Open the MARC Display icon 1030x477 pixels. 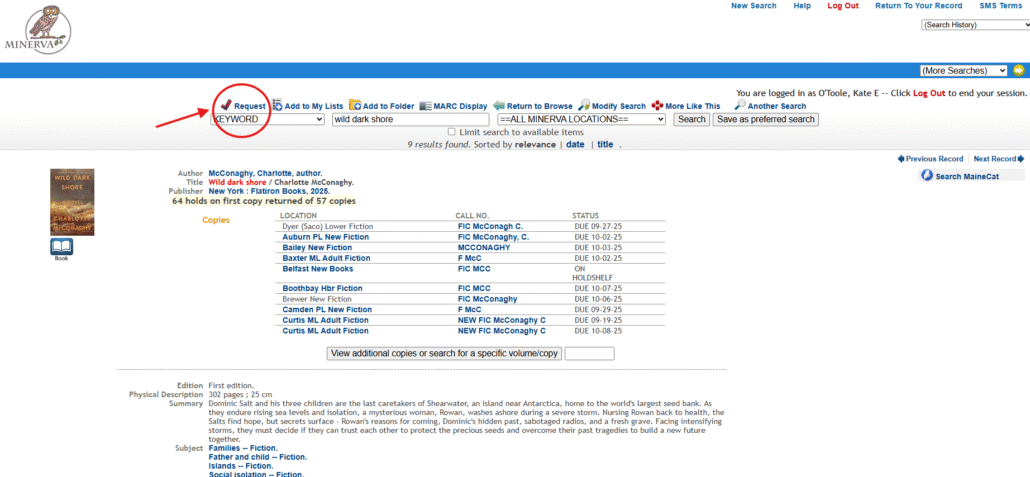coord(425,105)
